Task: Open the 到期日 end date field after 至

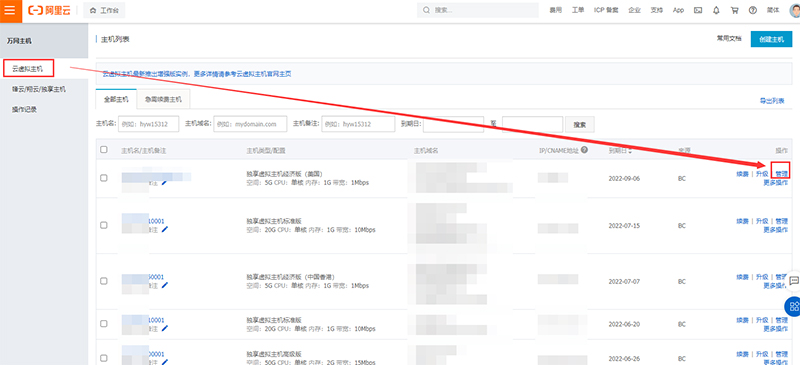Action: point(532,124)
